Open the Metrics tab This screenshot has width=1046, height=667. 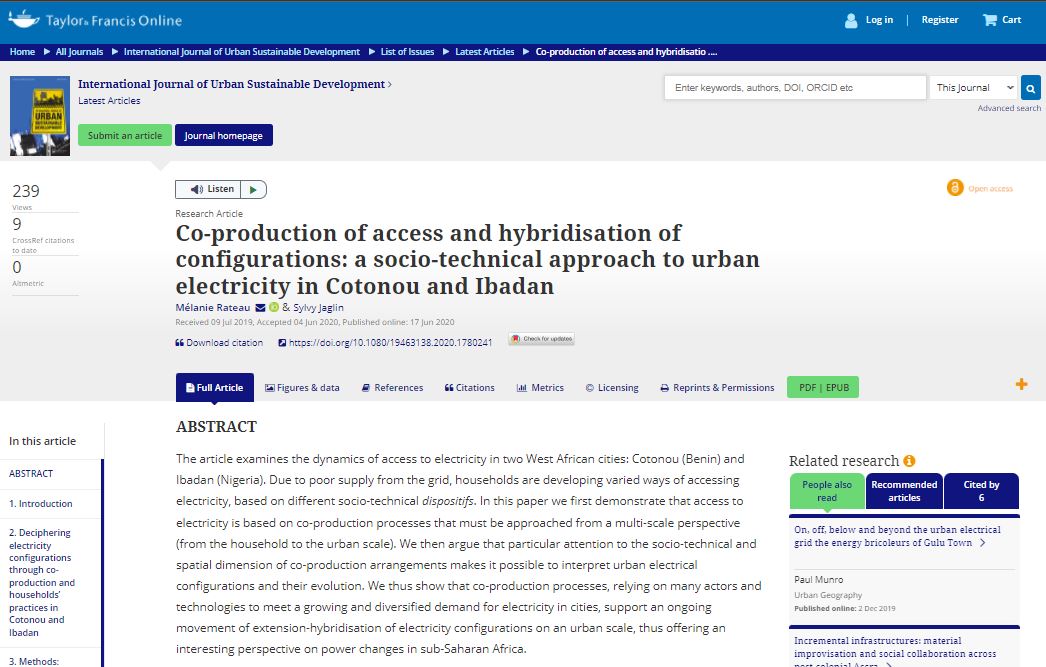point(540,388)
